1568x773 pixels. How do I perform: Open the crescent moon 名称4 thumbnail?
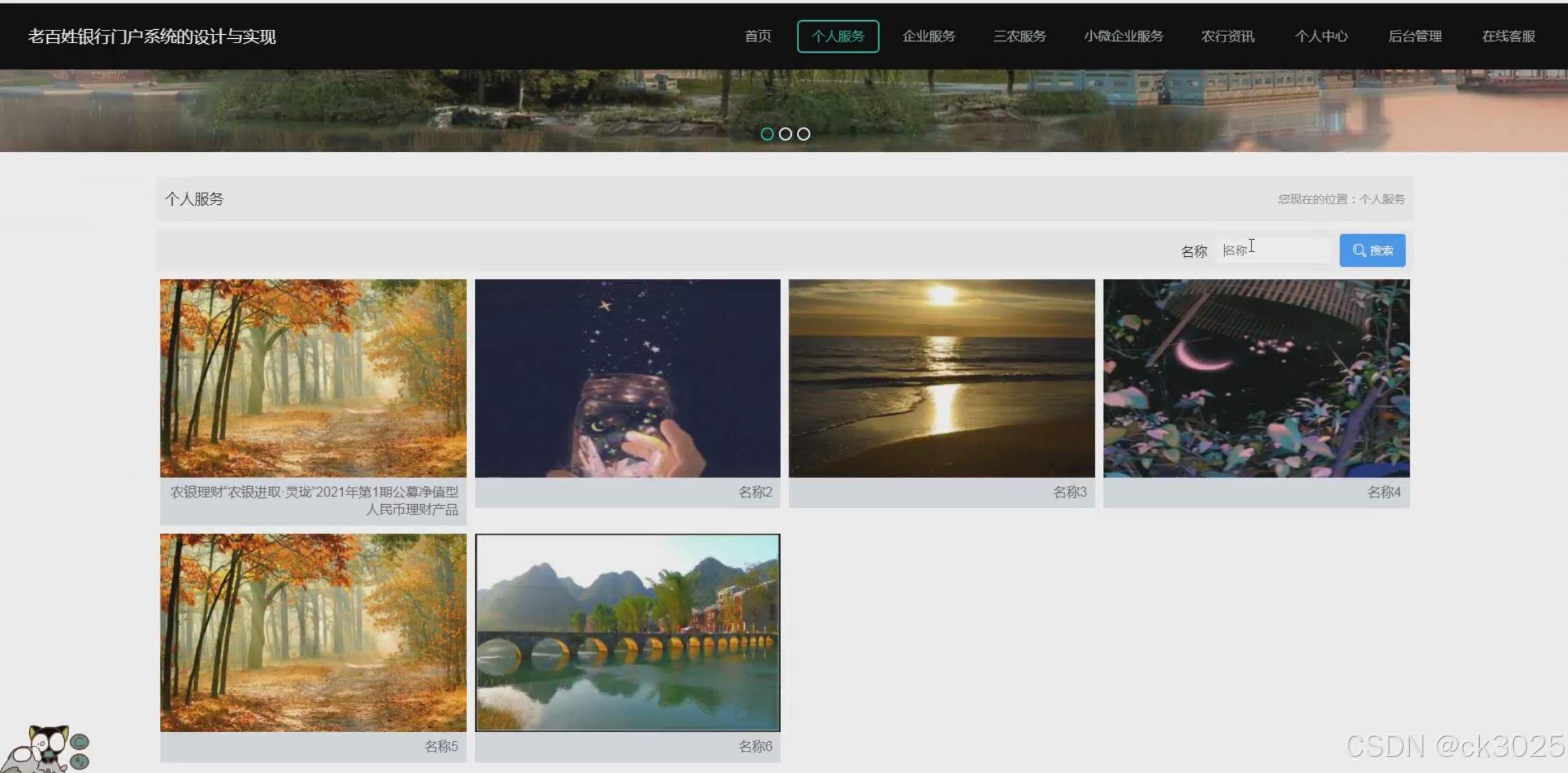tap(1256, 379)
